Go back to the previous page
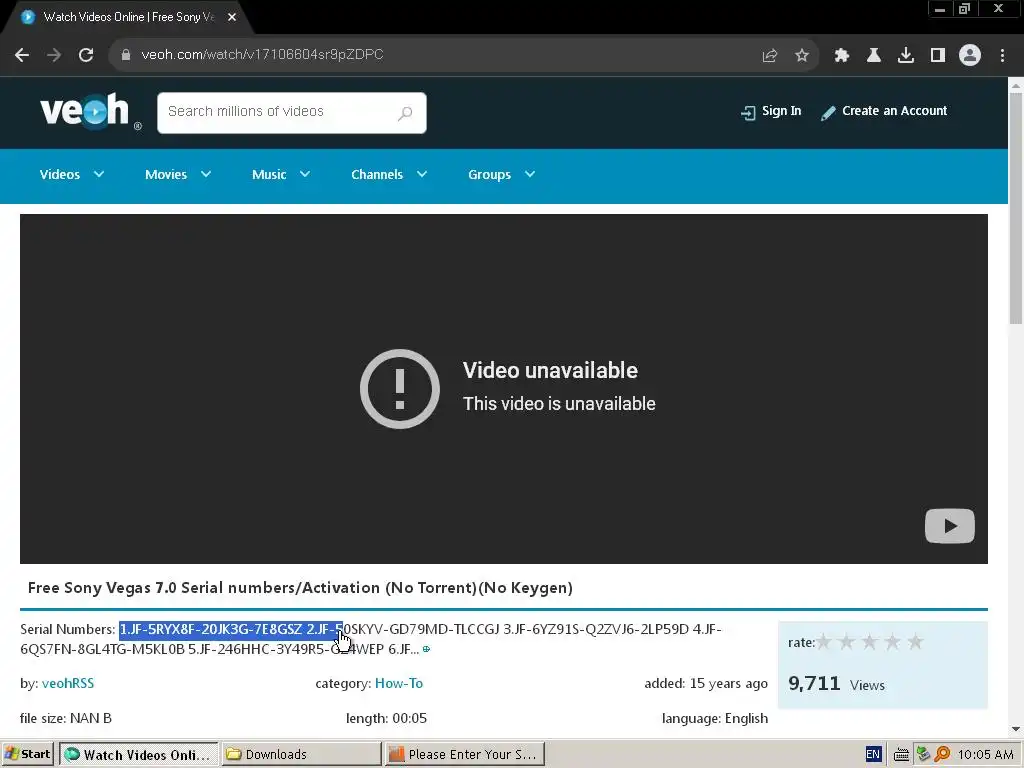Image resolution: width=1024 pixels, height=768 pixels. coord(22,55)
